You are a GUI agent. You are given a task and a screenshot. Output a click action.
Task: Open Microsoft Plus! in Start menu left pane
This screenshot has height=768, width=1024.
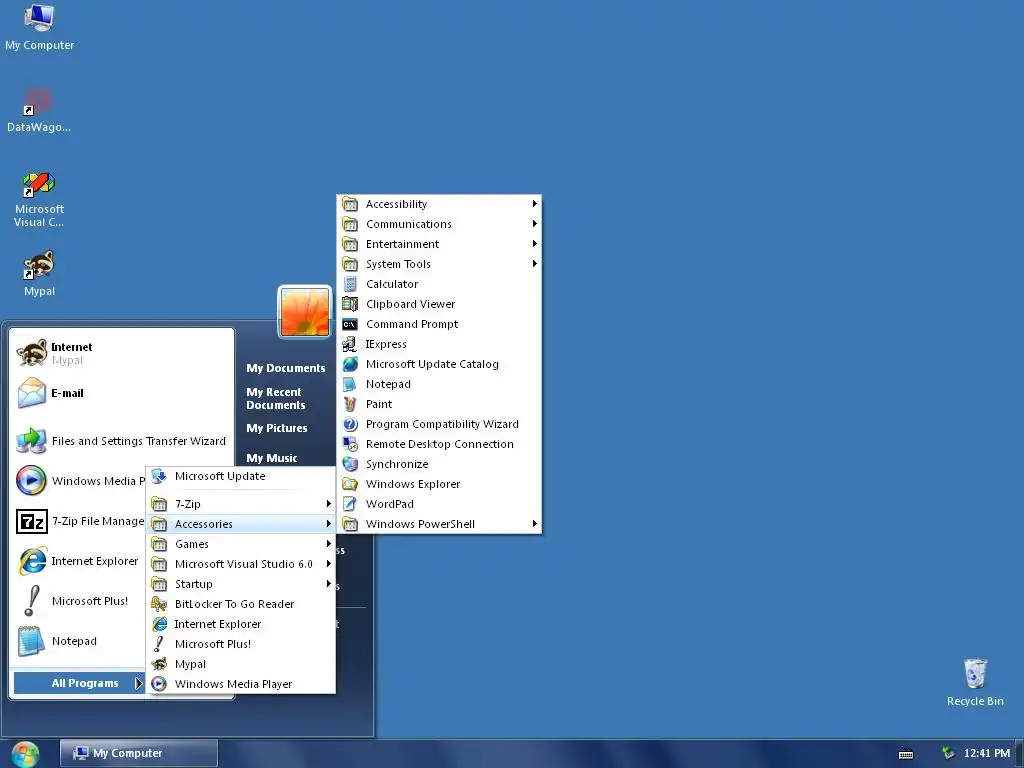[x=80, y=601]
